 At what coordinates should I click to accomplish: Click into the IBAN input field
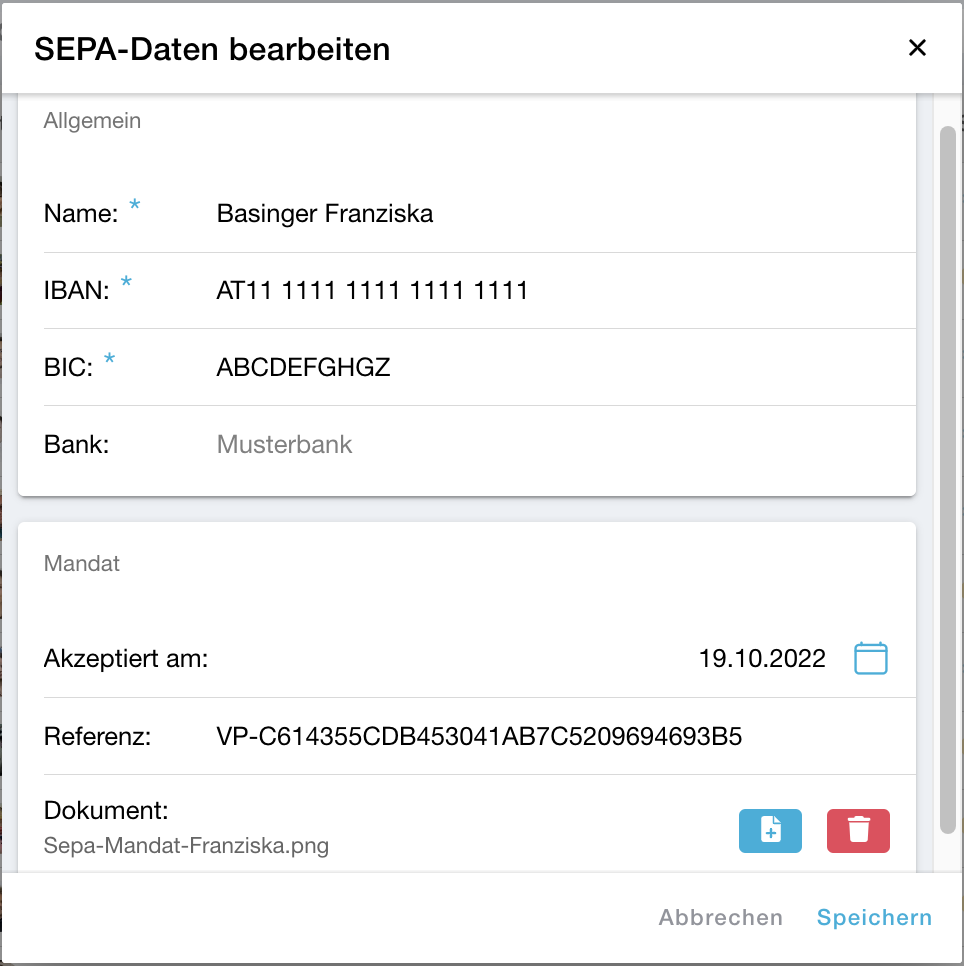[x=372, y=290]
